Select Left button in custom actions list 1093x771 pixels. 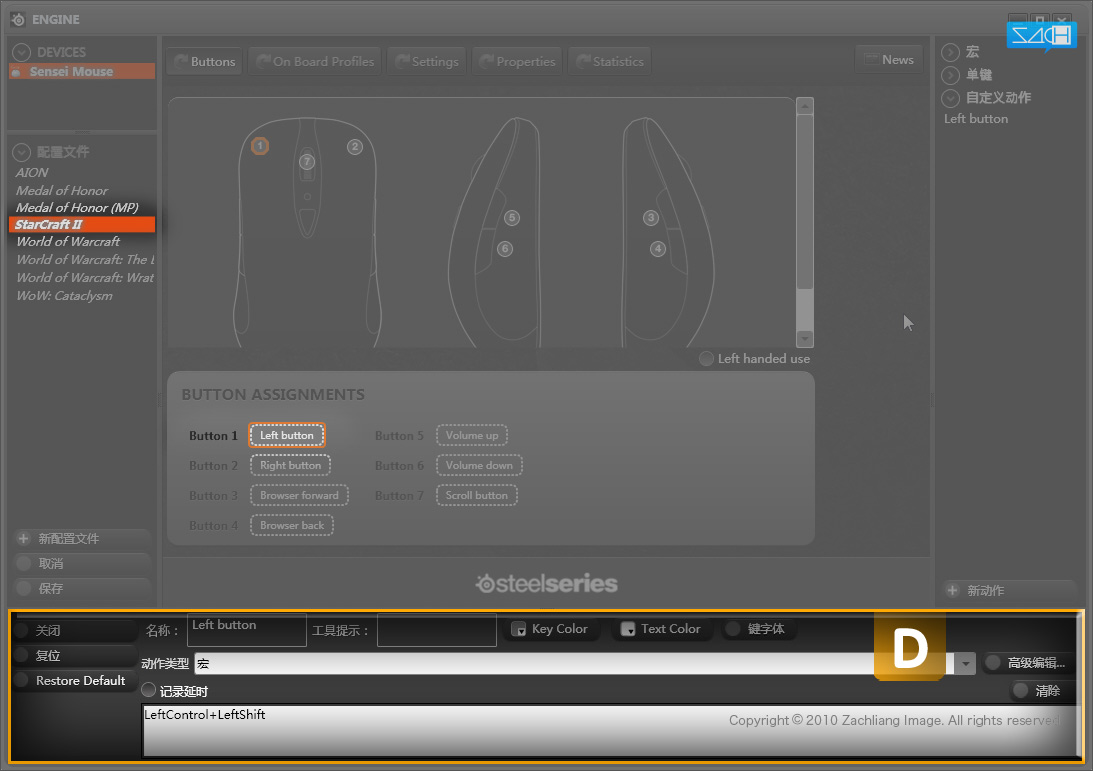point(976,119)
